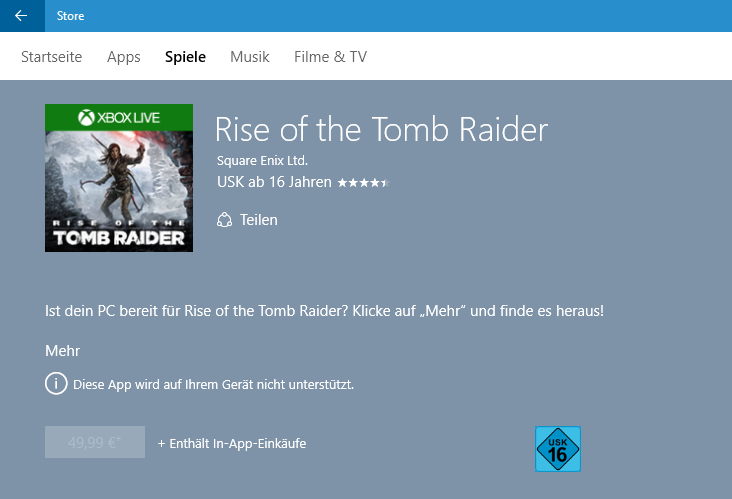Click the back arrow in the Store header
732x499 pixels.
click(21, 16)
